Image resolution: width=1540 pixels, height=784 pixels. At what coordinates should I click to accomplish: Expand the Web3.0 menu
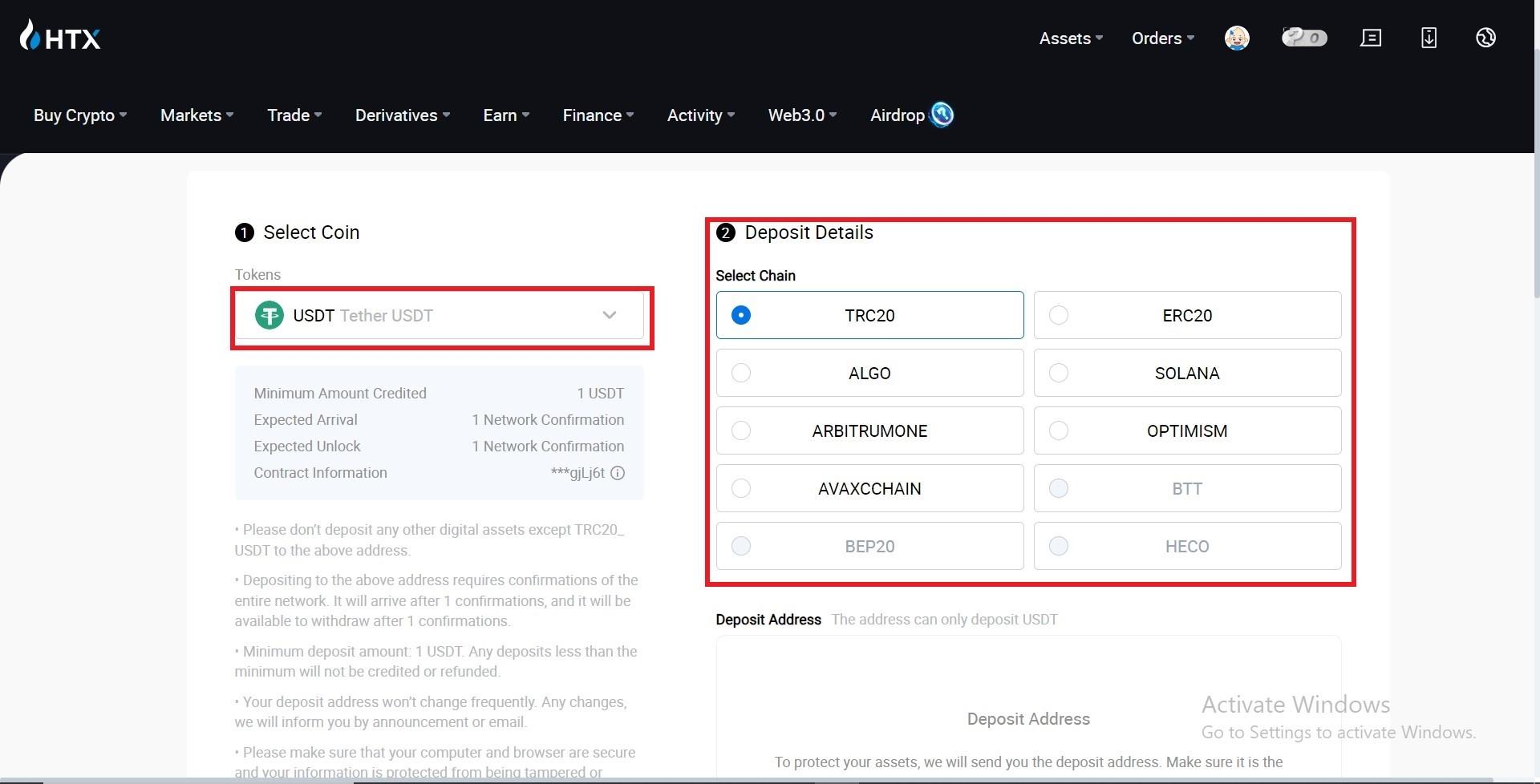pos(802,115)
